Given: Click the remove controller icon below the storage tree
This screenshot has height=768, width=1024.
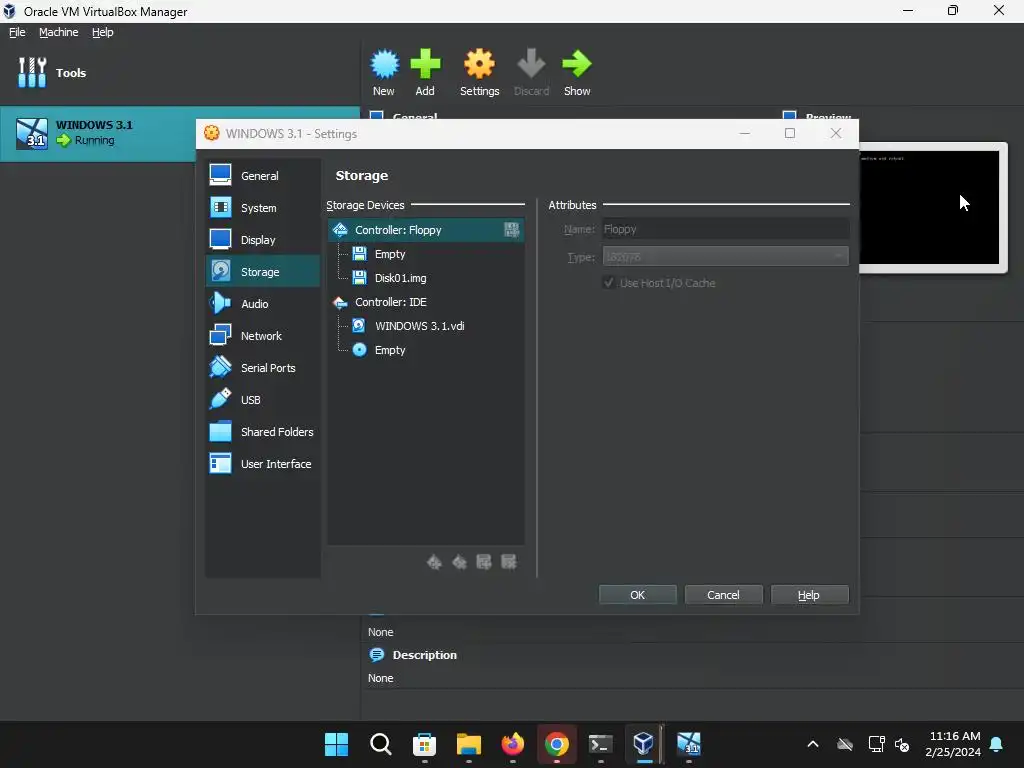Looking at the screenshot, I should (459, 562).
